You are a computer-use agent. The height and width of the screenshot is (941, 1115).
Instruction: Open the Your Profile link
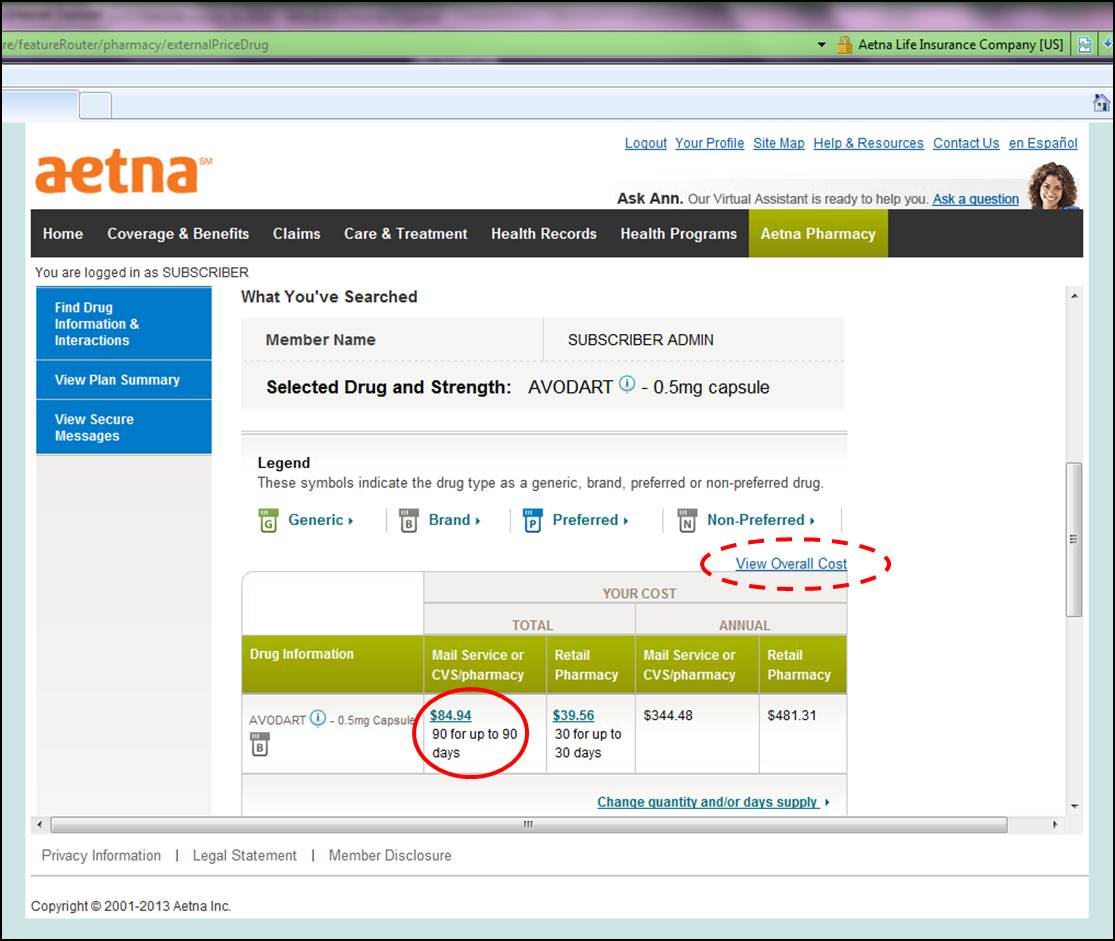(x=709, y=143)
